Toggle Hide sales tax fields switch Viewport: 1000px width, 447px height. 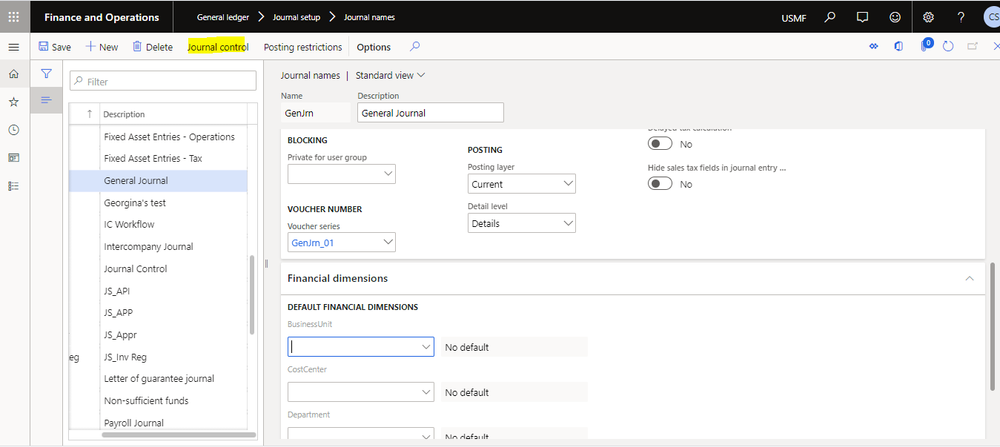point(661,184)
